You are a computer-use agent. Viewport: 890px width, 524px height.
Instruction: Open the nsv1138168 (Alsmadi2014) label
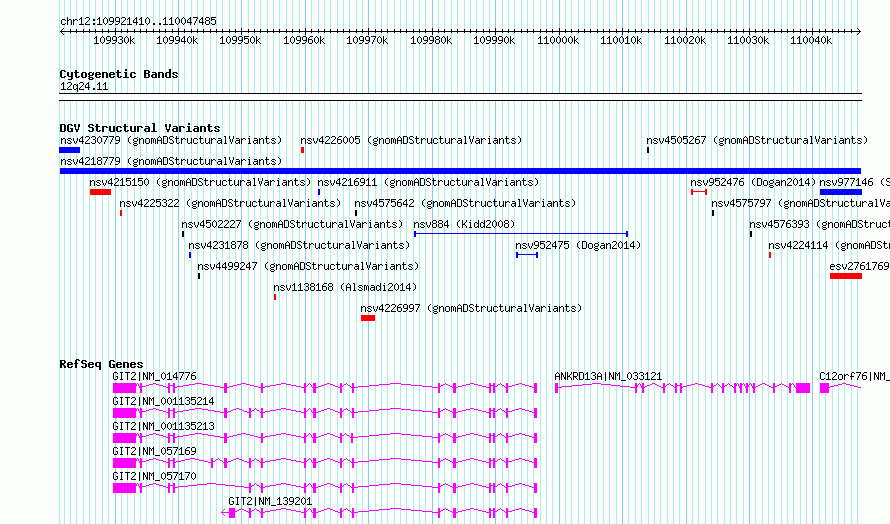click(x=345, y=287)
